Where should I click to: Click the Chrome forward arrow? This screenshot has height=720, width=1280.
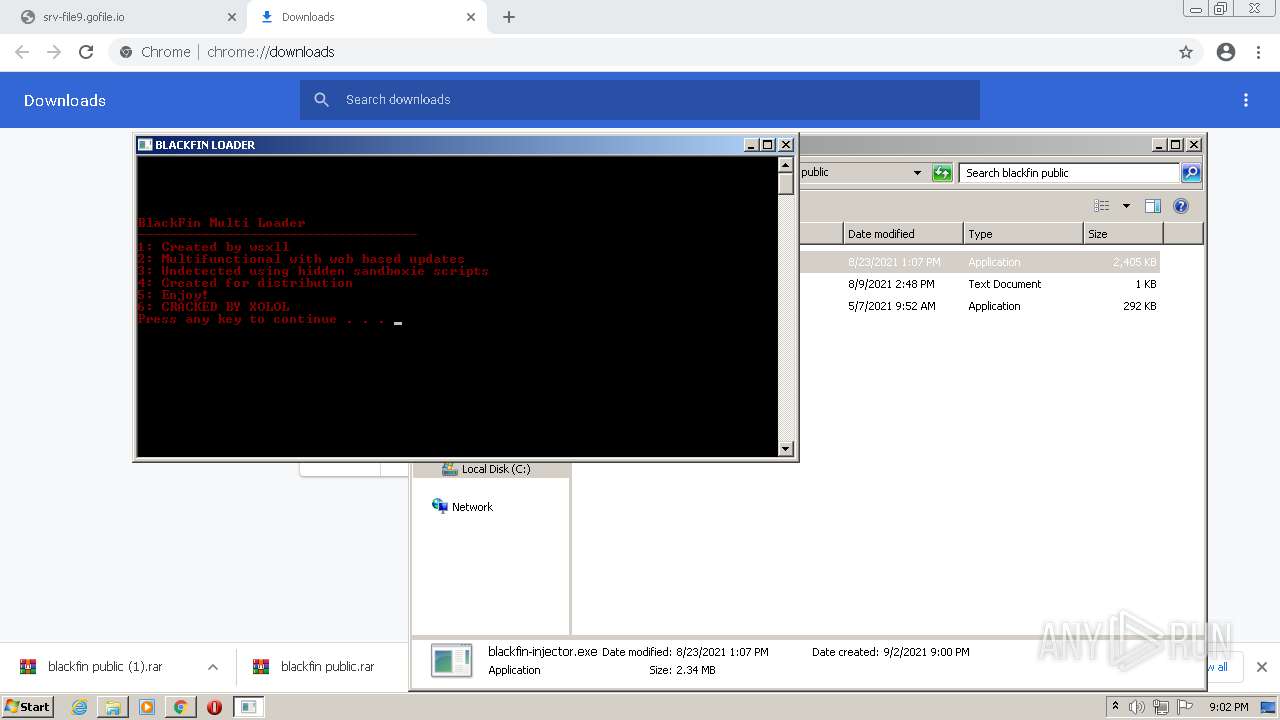tap(54, 52)
